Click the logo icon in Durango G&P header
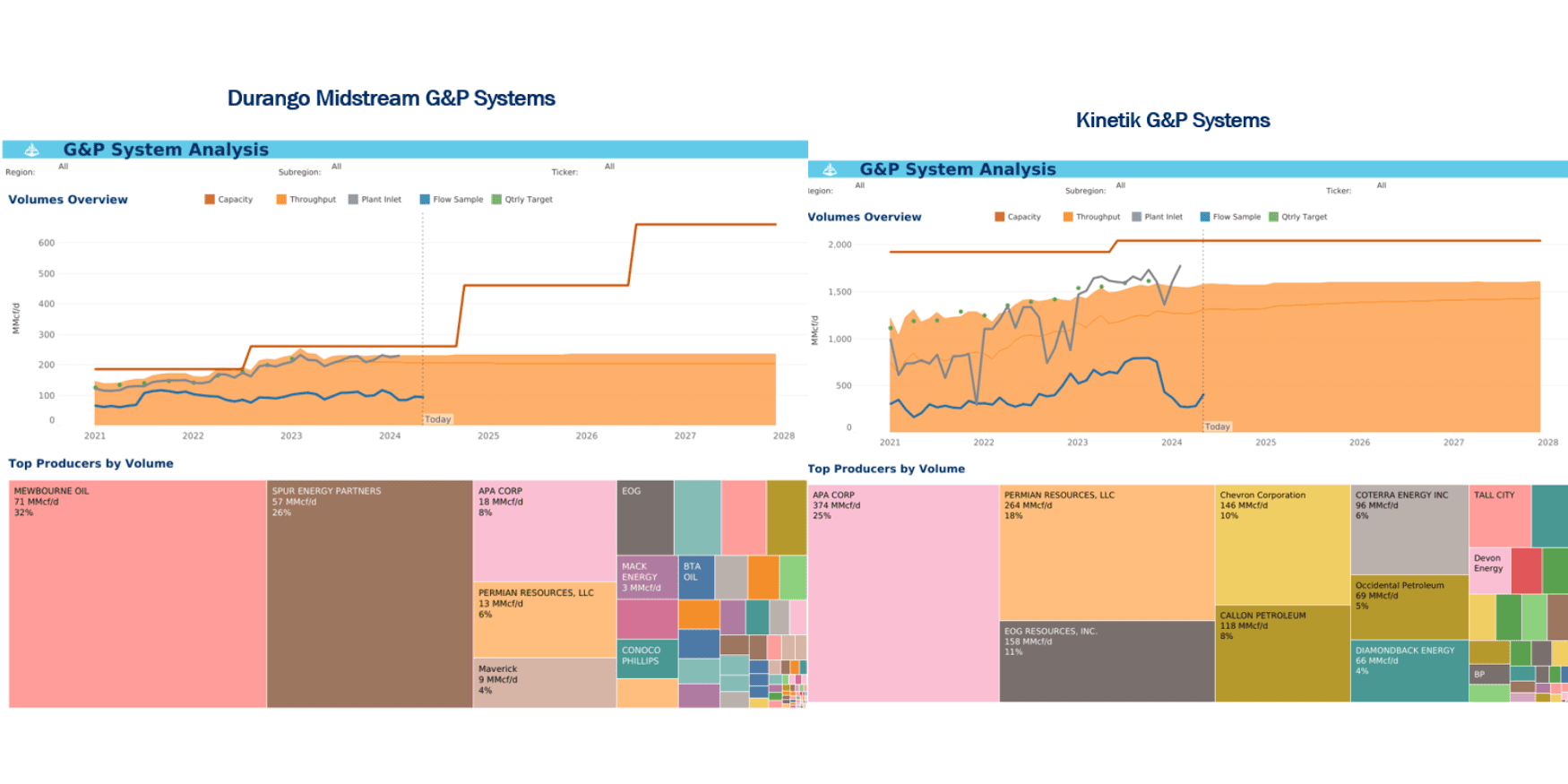1568x784 pixels. pyautogui.click(x=31, y=150)
